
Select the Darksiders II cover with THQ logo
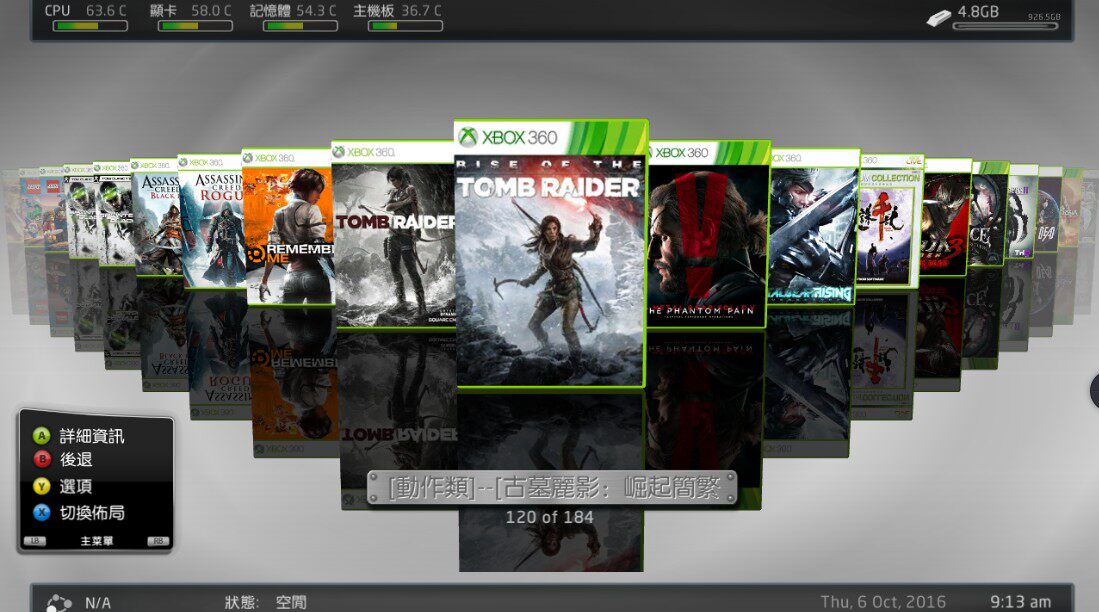1022,212
